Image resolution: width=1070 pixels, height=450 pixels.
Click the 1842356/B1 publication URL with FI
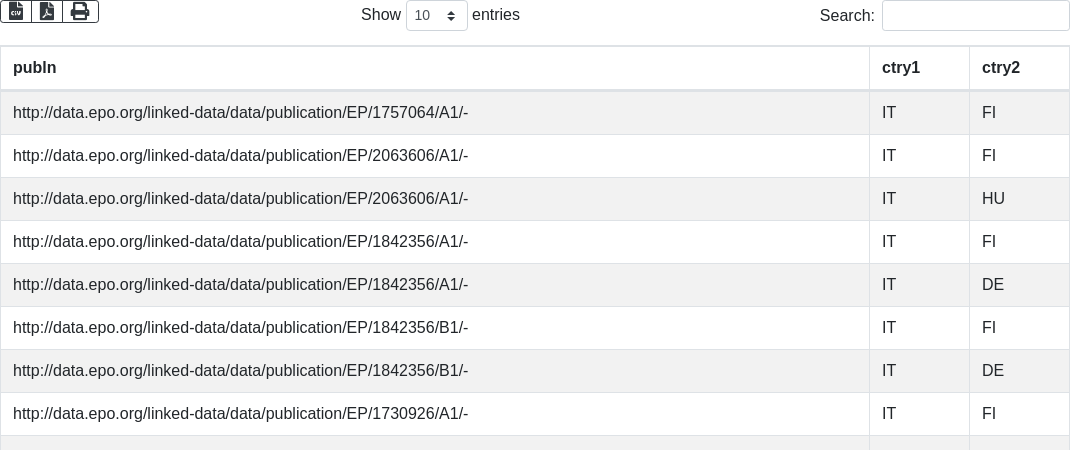240,328
